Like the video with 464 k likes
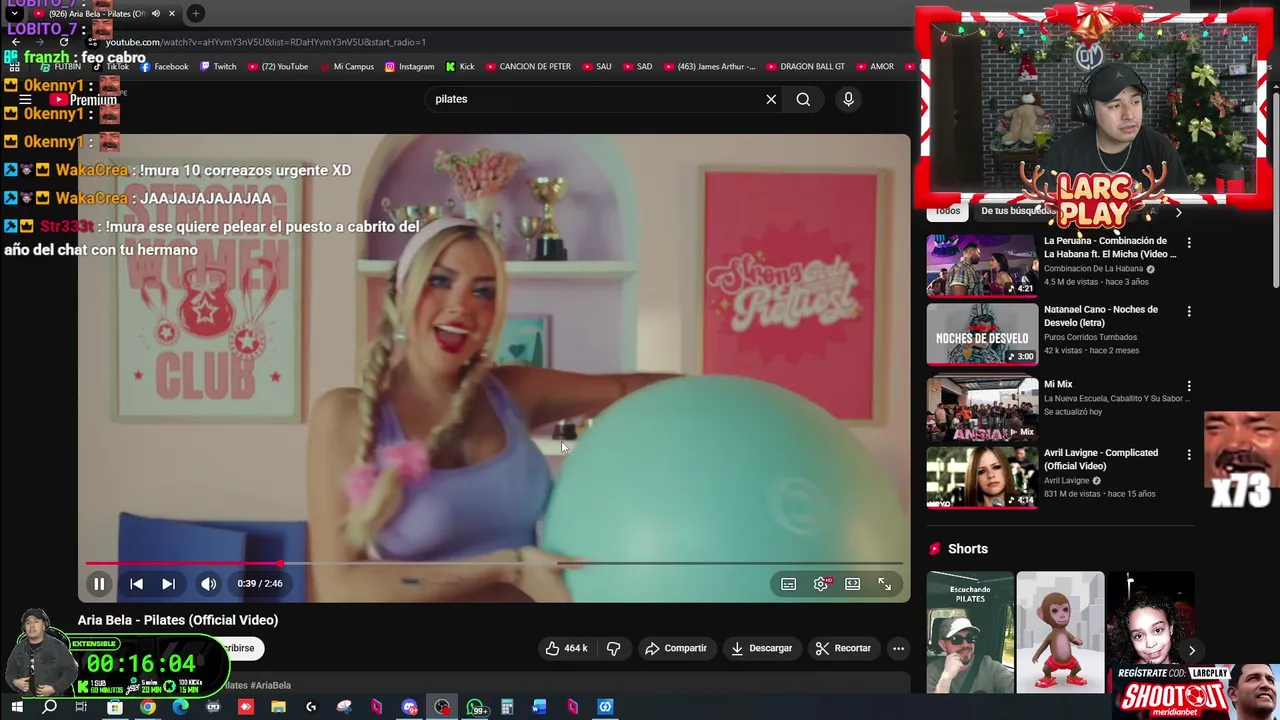 pyautogui.click(x=565, y=648)
